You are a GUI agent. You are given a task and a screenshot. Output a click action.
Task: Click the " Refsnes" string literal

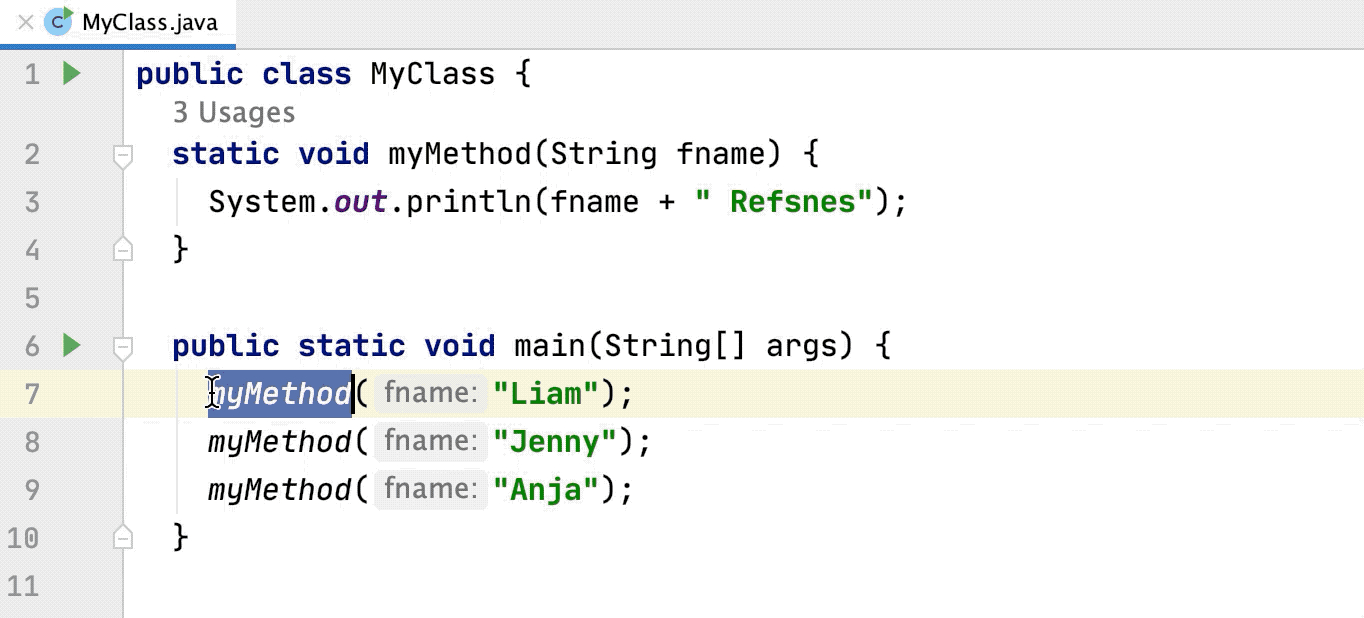pos(785,202)
